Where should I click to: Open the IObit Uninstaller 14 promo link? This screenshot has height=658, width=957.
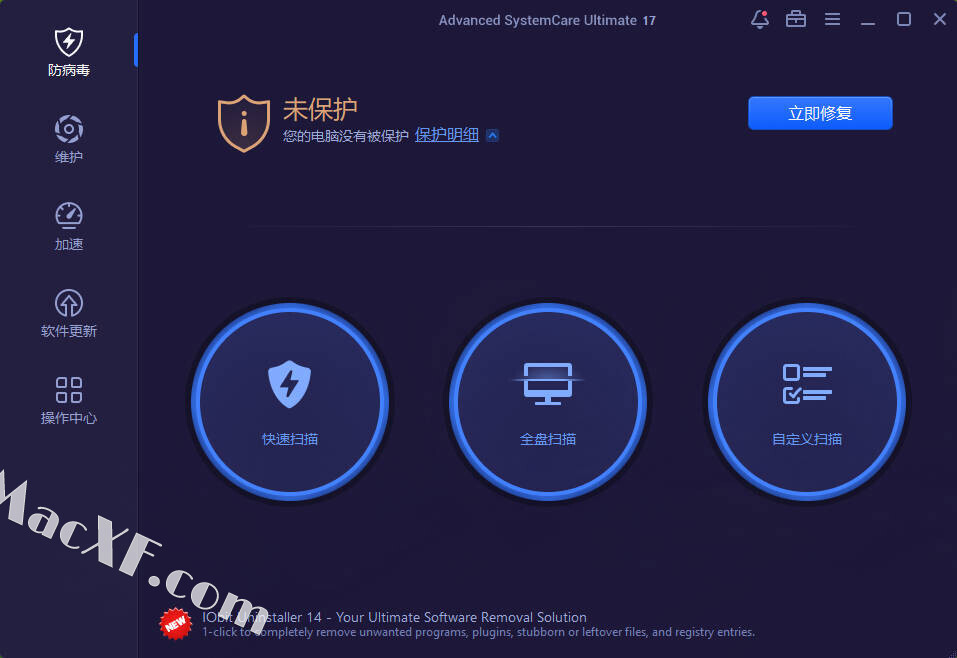tap(394, 617)
